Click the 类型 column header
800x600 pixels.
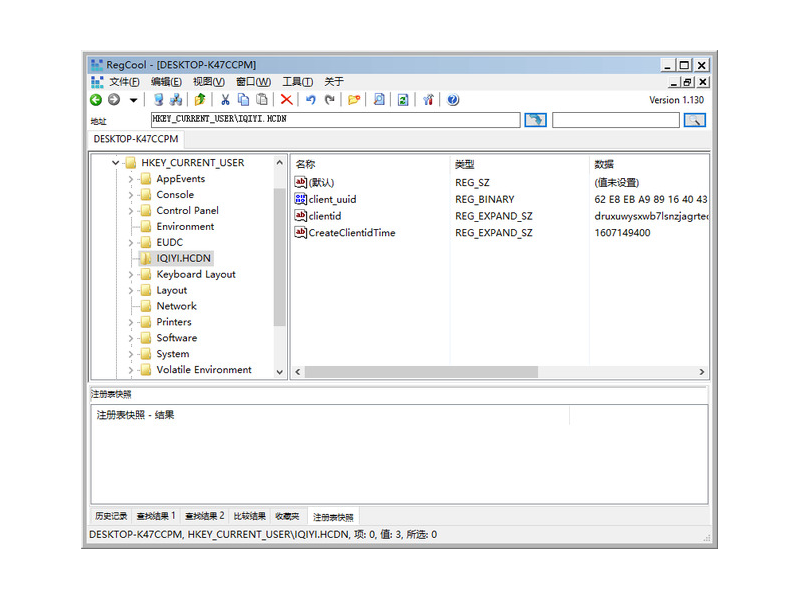point(464,164)
